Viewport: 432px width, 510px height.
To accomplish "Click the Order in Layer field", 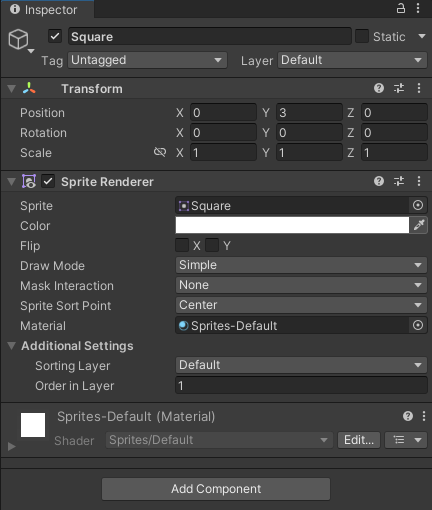I will pyautogui.click(x=301, y=385).
